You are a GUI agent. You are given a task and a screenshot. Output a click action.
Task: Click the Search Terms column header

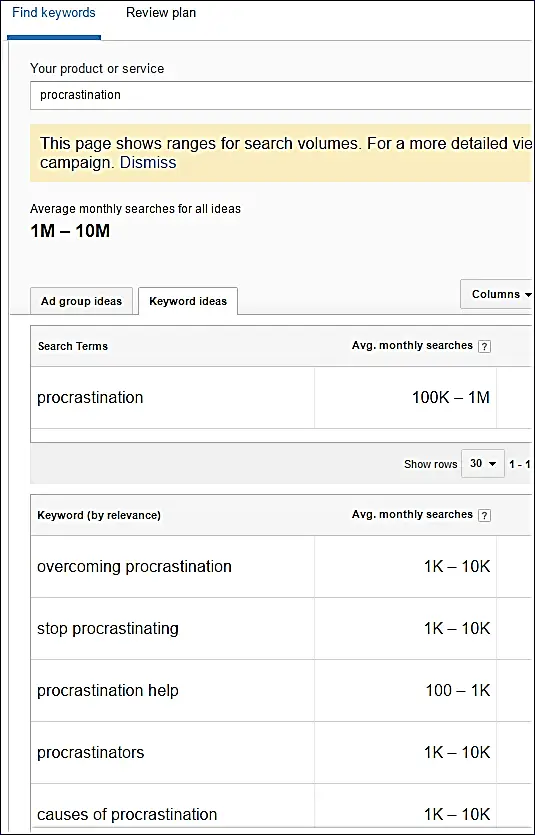coord(73,346)
